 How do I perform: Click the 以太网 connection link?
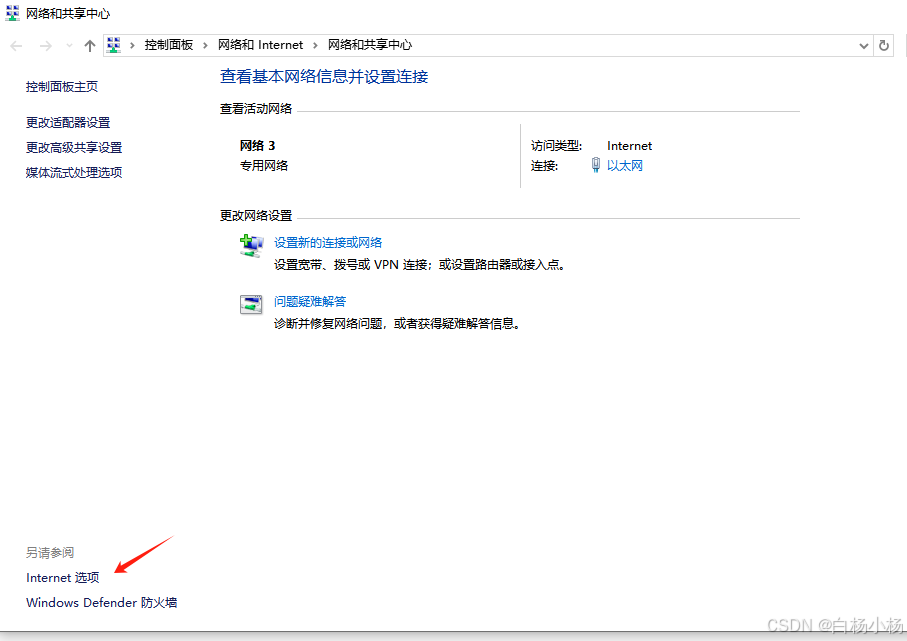point(625,165)
